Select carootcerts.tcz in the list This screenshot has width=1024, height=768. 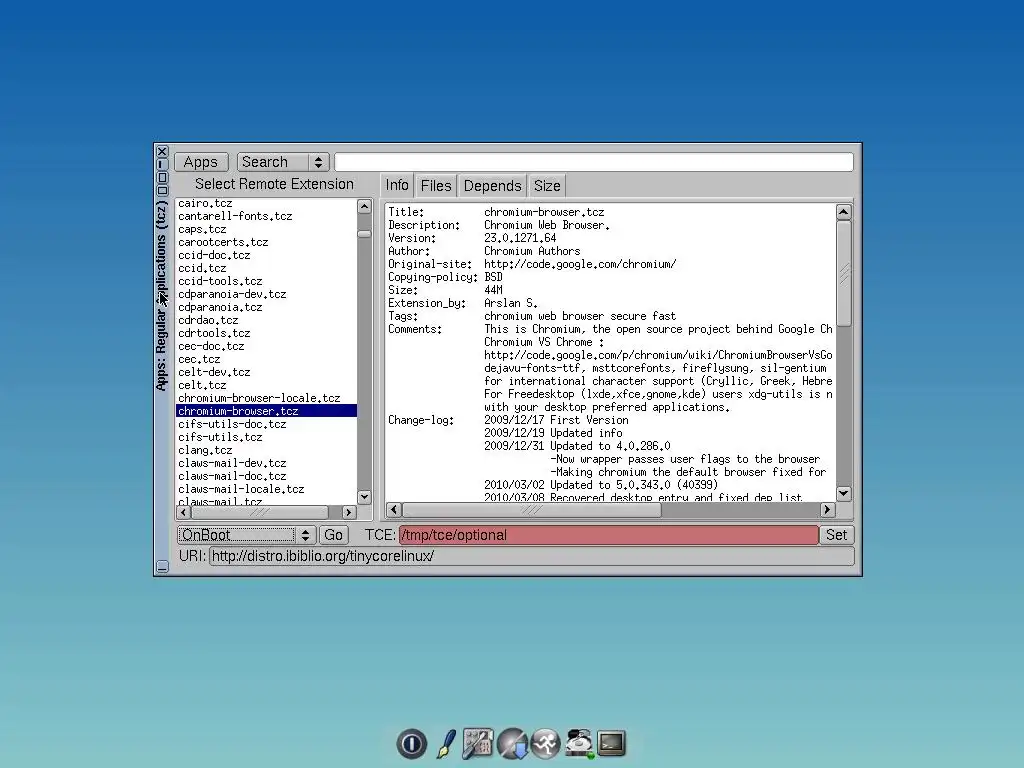click(x=266, y=242)
